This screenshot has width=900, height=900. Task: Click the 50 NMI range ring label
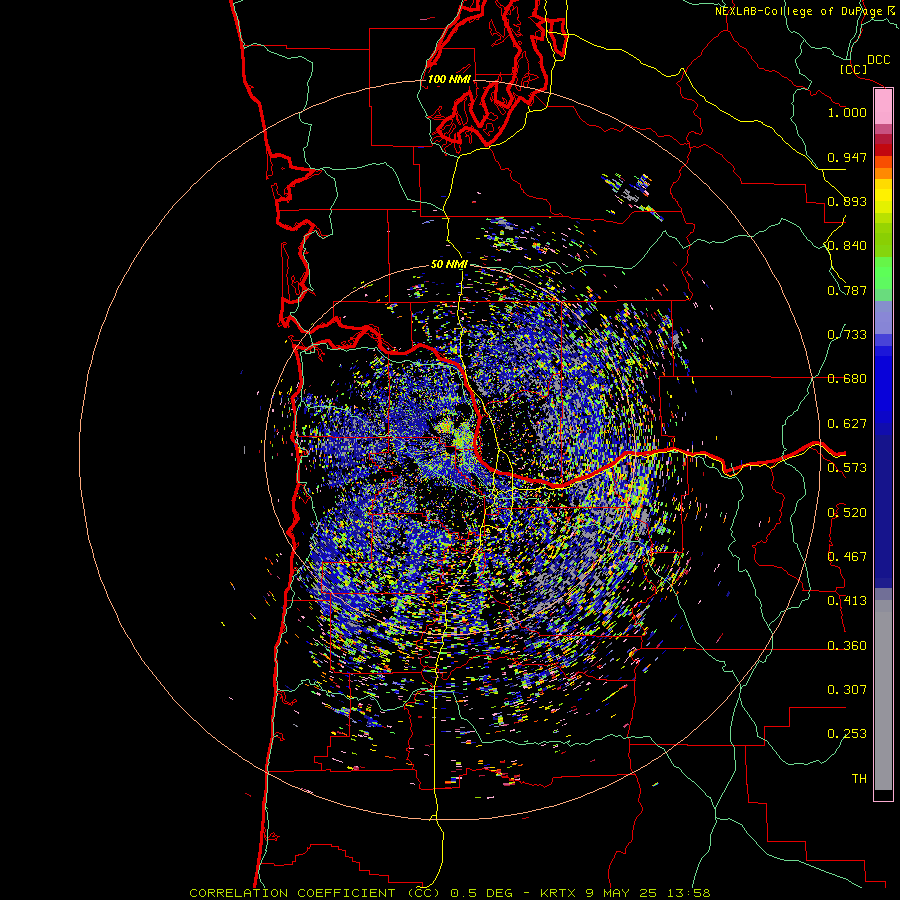[449, 264]
